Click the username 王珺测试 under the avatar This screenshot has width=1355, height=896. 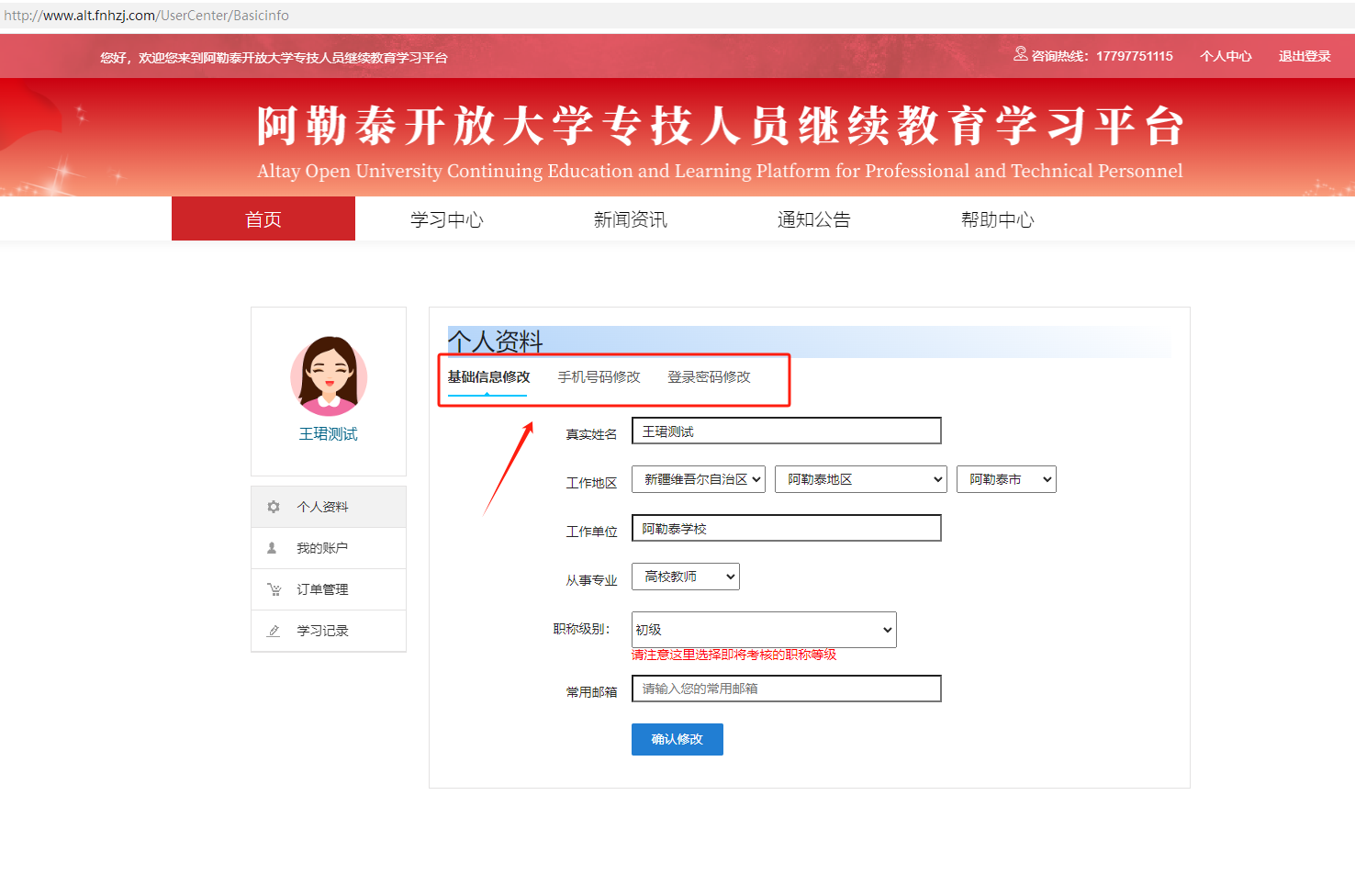pyautogui.click(x=329, y=434)
